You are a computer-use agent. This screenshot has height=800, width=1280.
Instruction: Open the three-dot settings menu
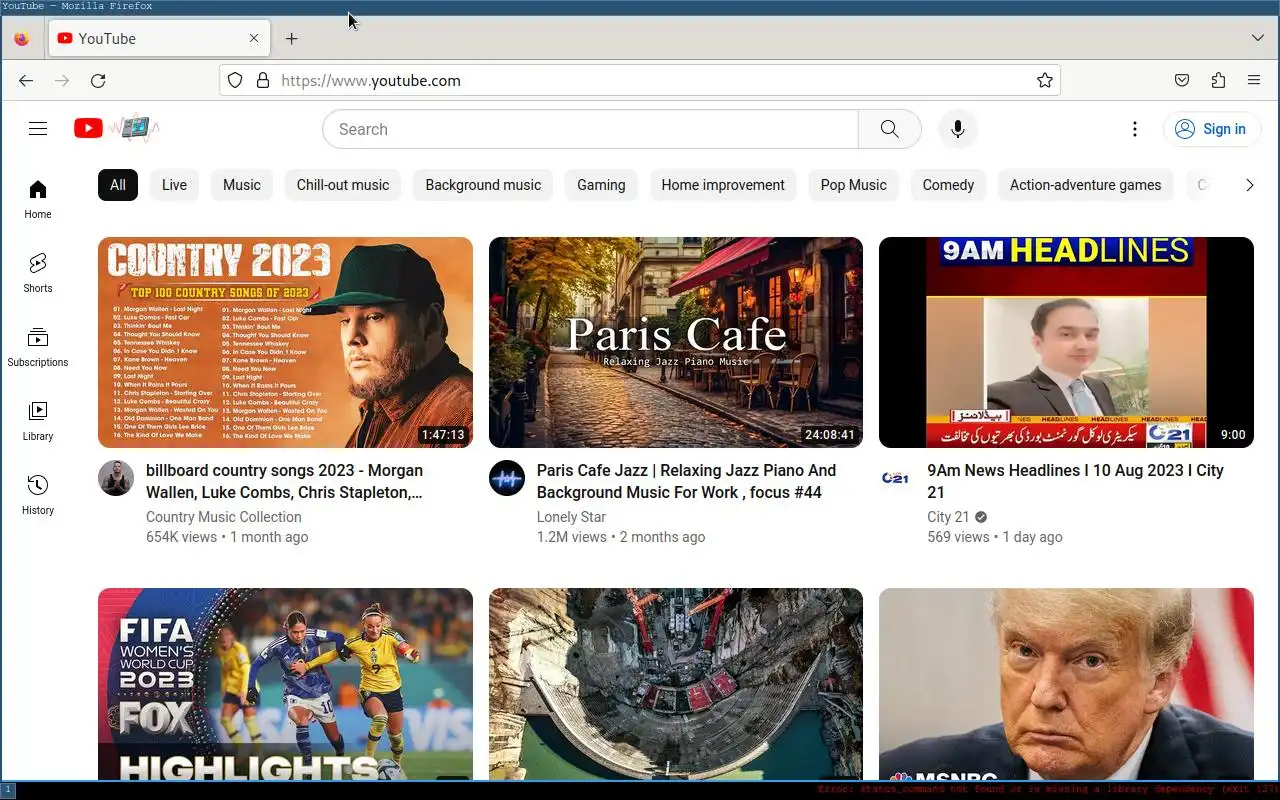pos(1134,129)
